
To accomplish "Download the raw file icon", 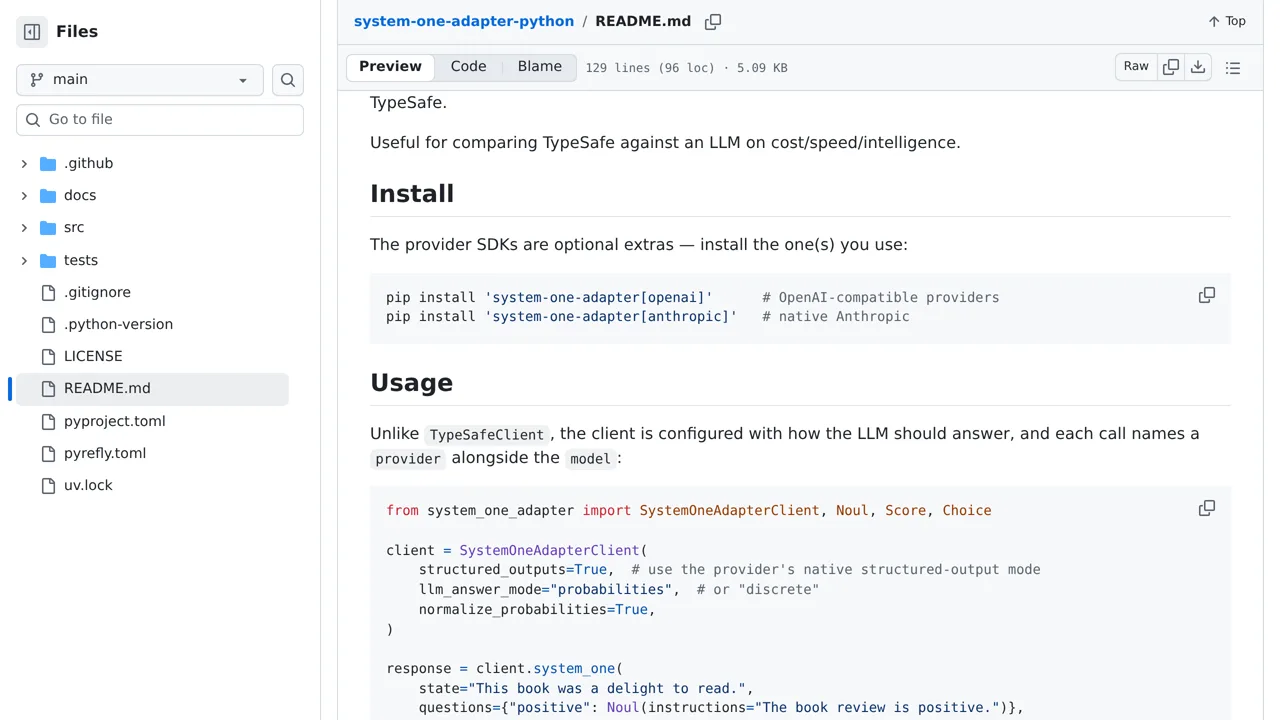I will click(1198, 67).
